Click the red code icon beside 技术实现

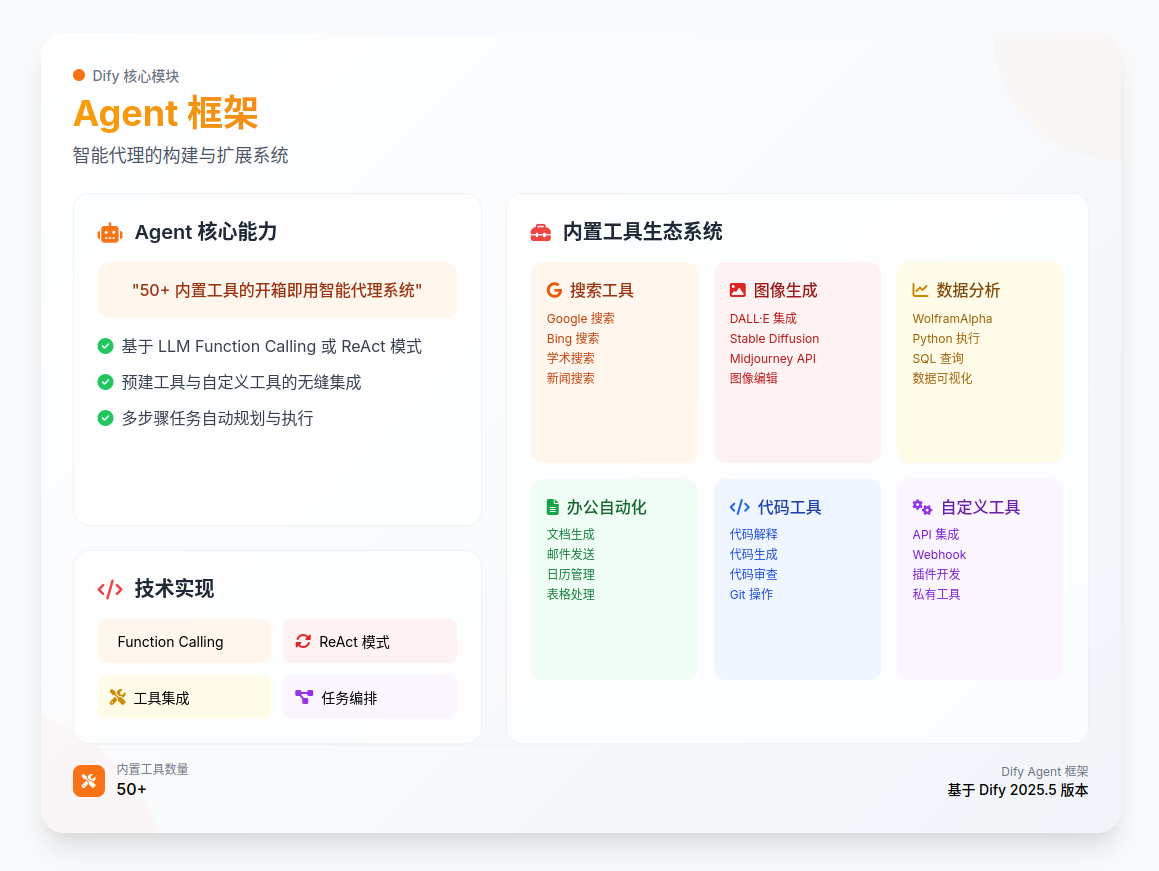point(110,589)
